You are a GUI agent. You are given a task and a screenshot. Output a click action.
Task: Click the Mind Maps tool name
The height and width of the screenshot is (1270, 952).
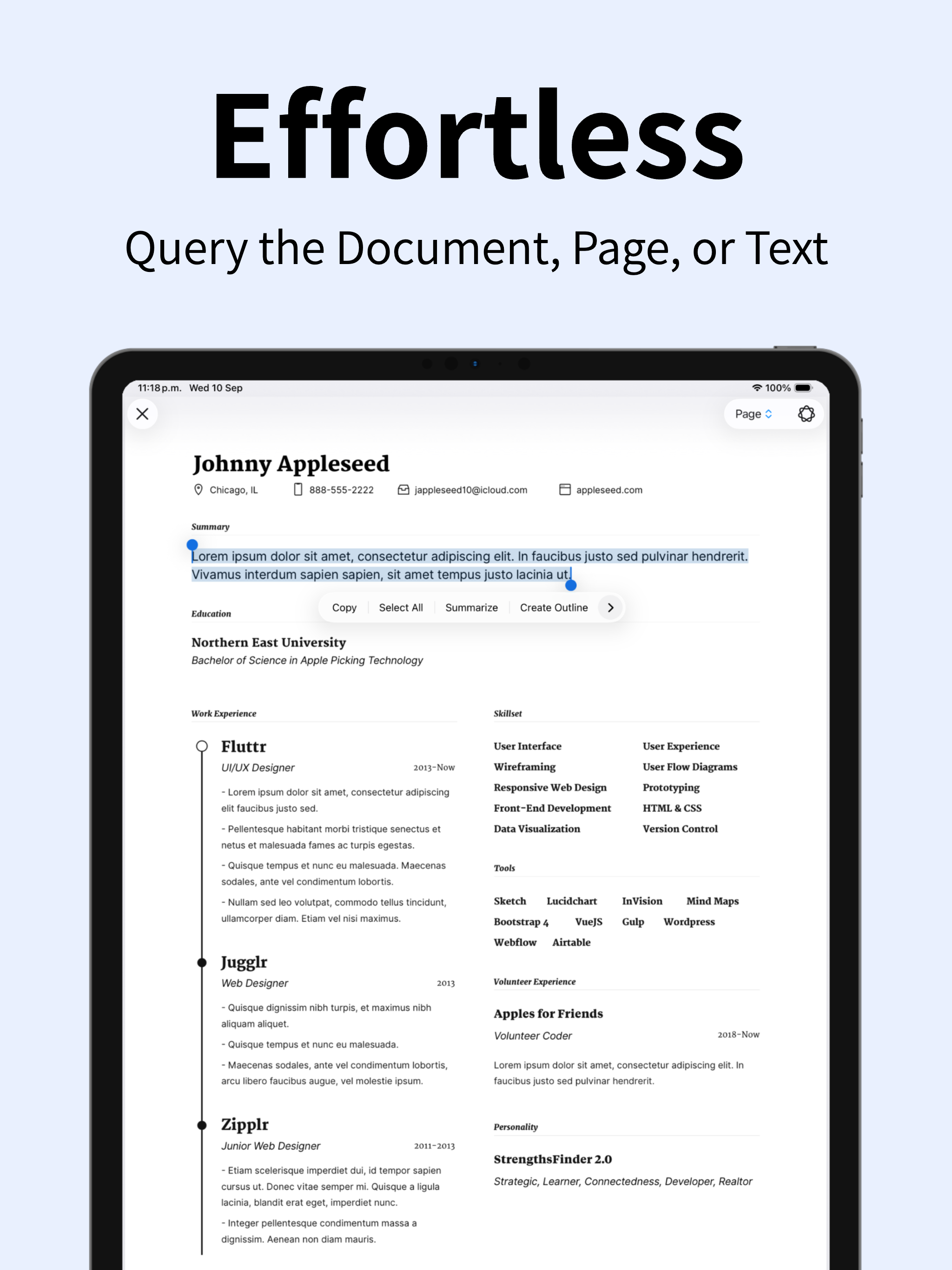pyautogui.click(x=713, y=901)
